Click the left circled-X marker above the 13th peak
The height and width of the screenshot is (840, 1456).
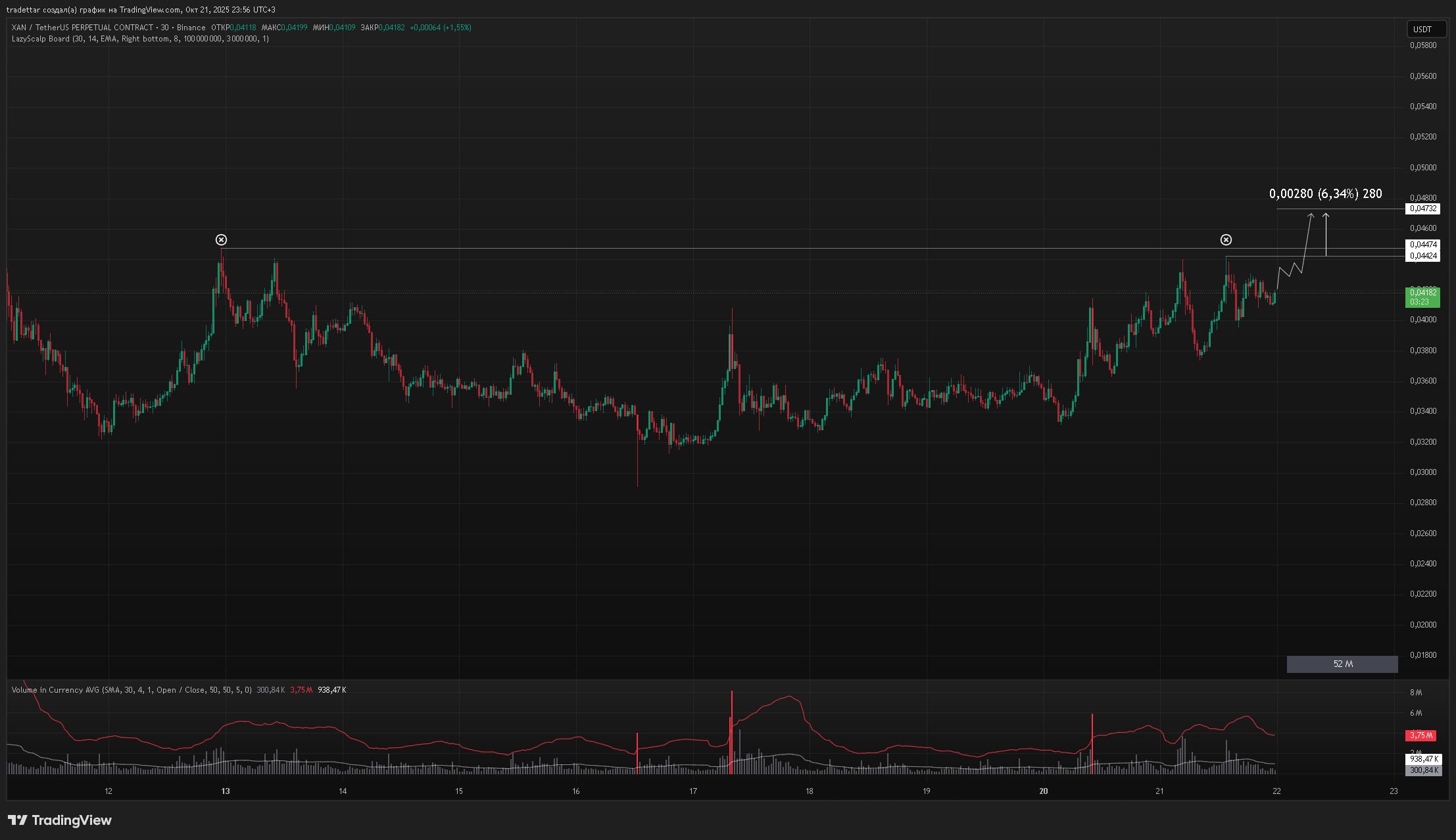(x=221, y=239)
